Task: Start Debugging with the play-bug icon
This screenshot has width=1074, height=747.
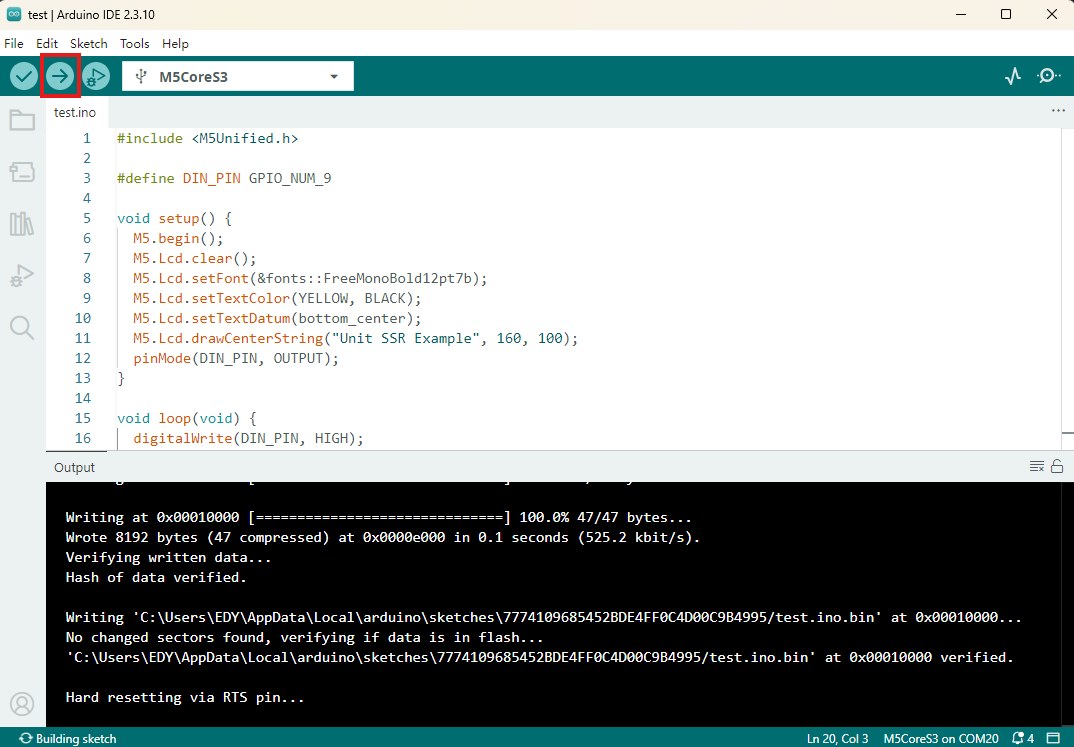Action: pos(96,76)
